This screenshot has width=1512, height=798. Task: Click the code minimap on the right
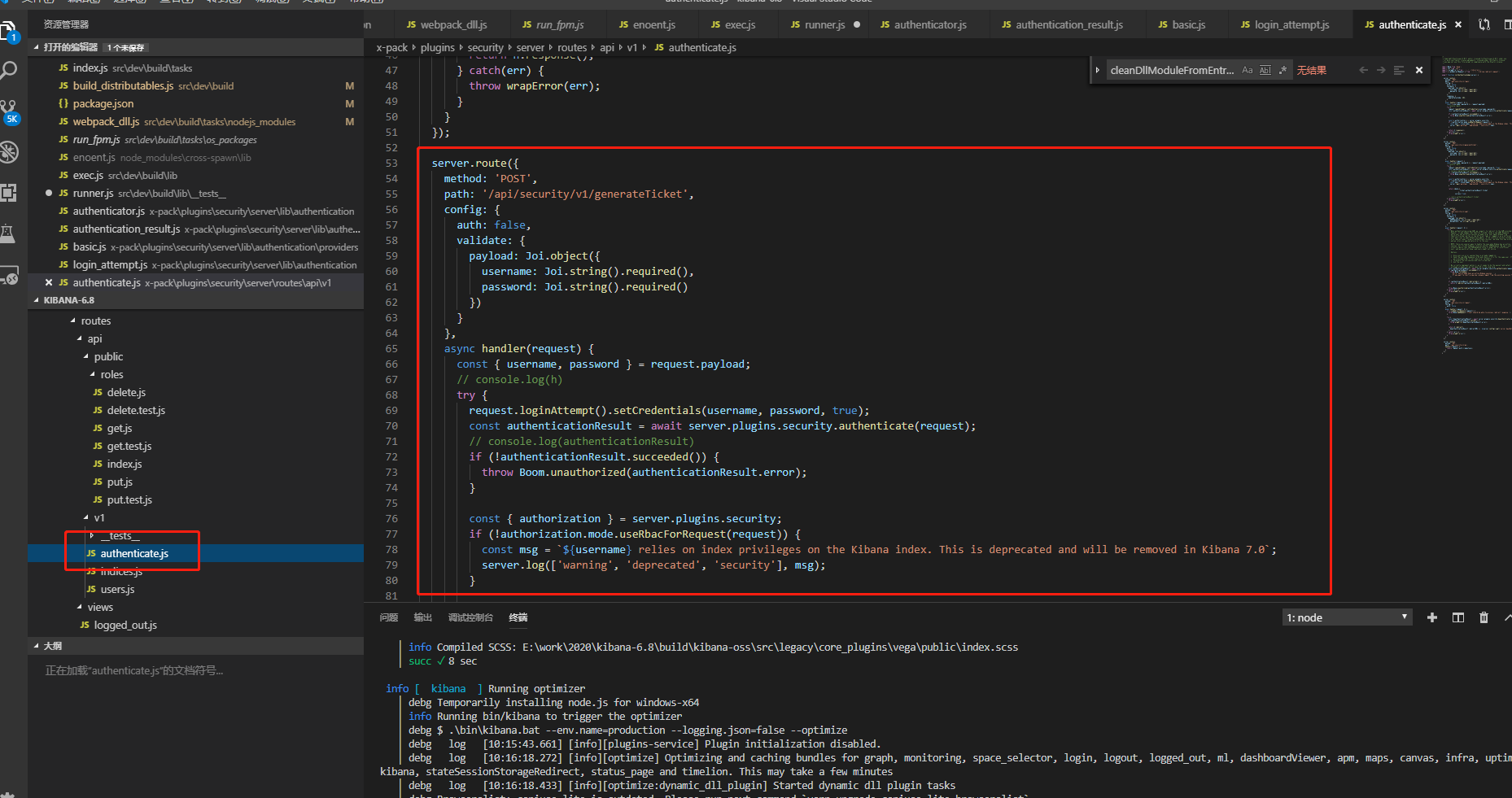pyautogui.click(x=1475, y=203)
